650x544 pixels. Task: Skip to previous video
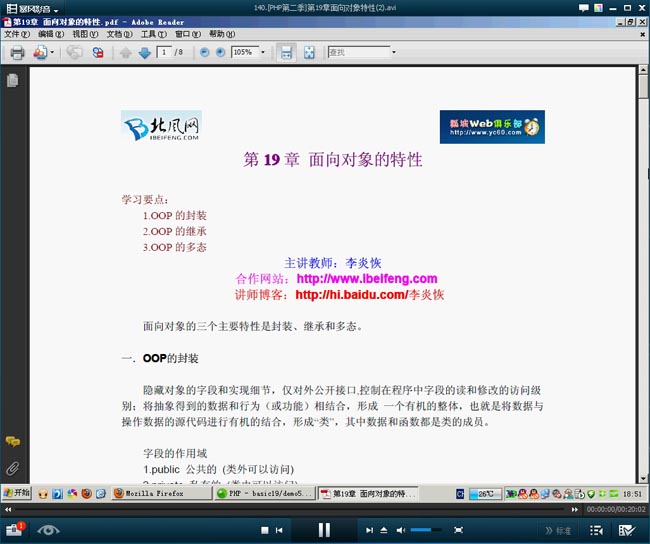279,530
